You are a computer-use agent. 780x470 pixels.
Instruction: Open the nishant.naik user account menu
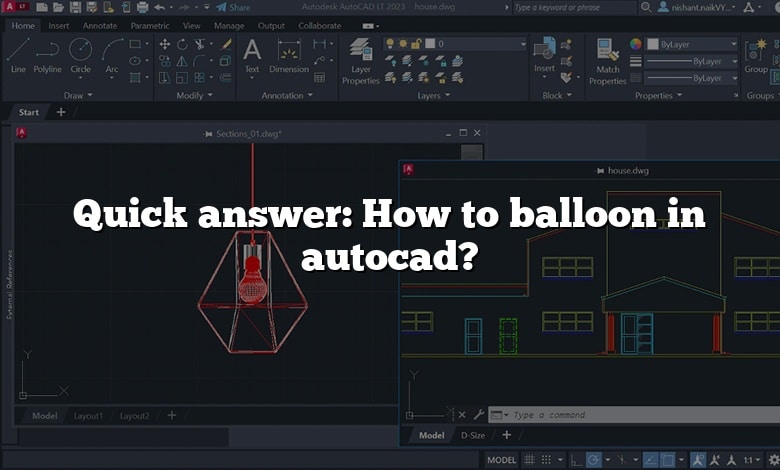696,7
